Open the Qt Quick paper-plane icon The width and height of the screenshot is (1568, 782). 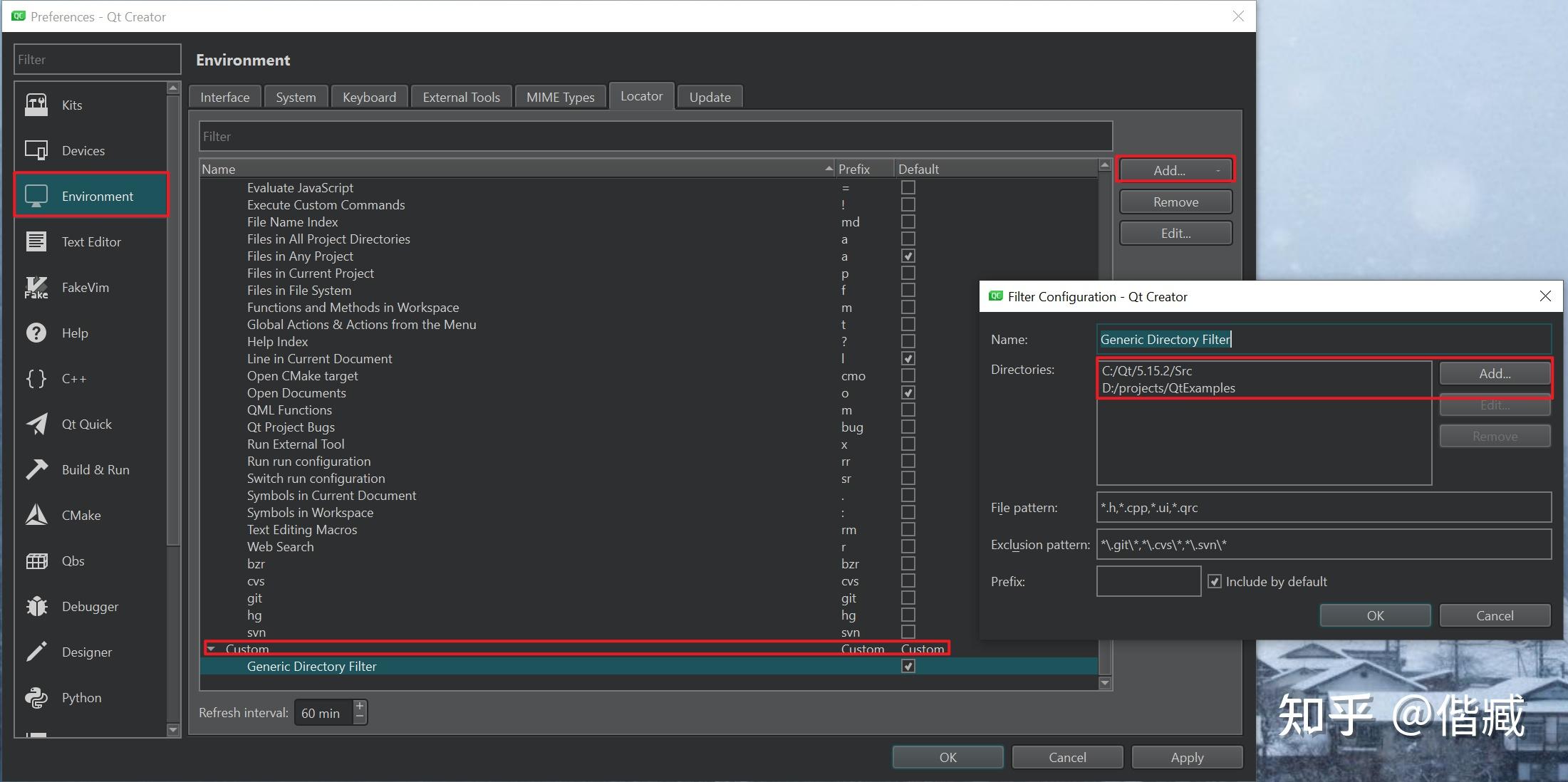point(36,424)
